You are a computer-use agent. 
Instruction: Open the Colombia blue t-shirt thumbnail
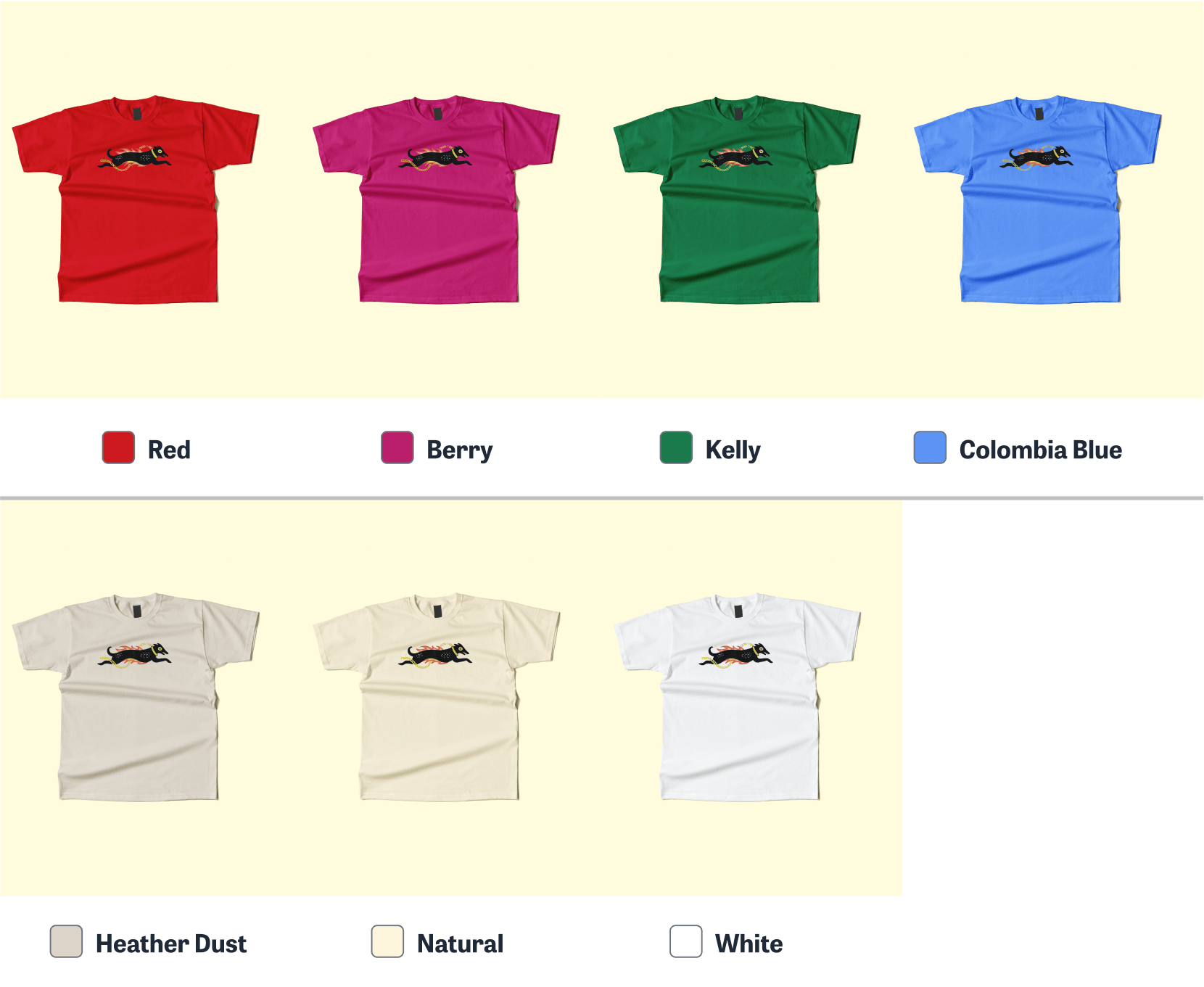coord(1038,199)
